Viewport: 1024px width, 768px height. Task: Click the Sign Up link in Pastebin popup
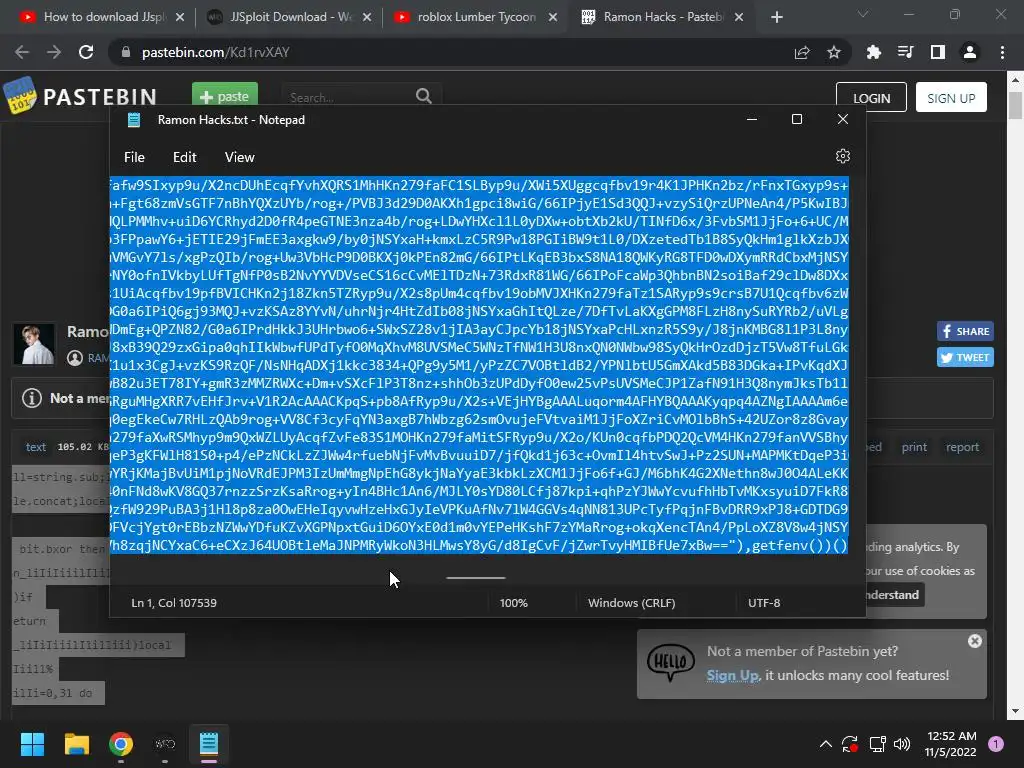point(732,675)
